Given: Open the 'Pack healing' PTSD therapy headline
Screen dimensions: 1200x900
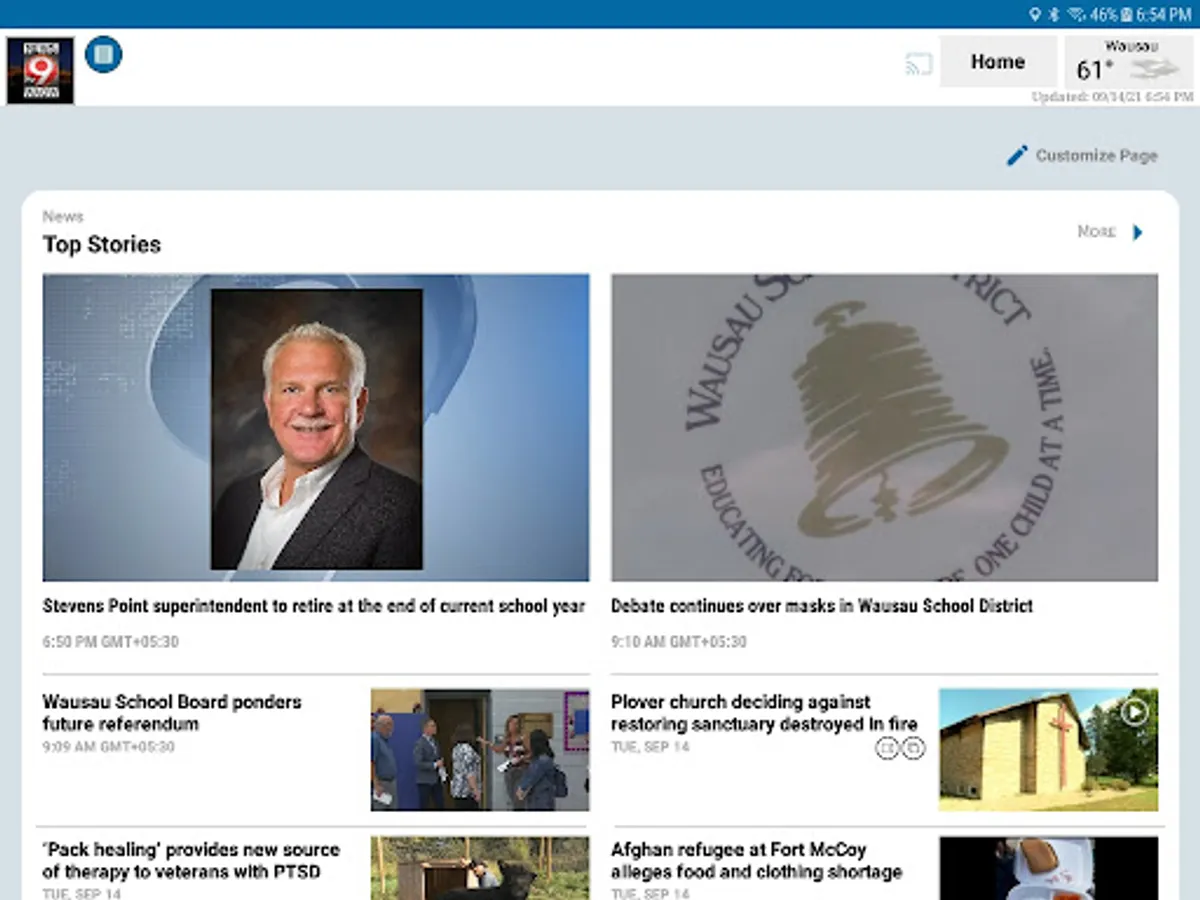Looking at the screenshot, I should click(x=191, y=861).
